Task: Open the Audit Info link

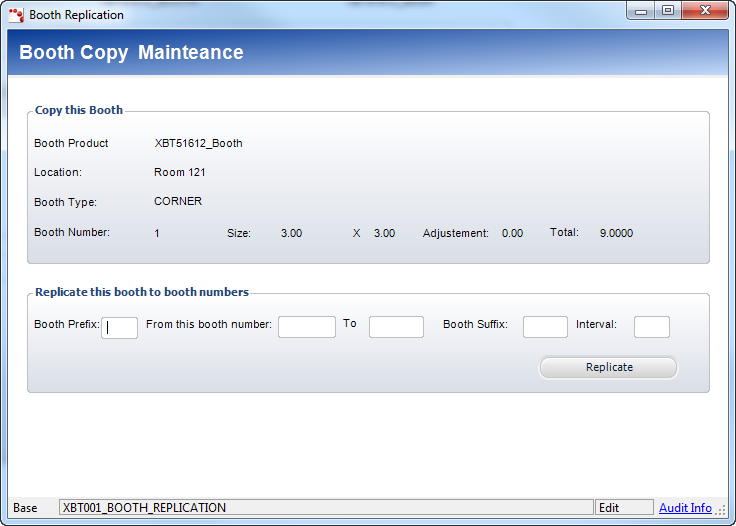Action: (685, 508)
